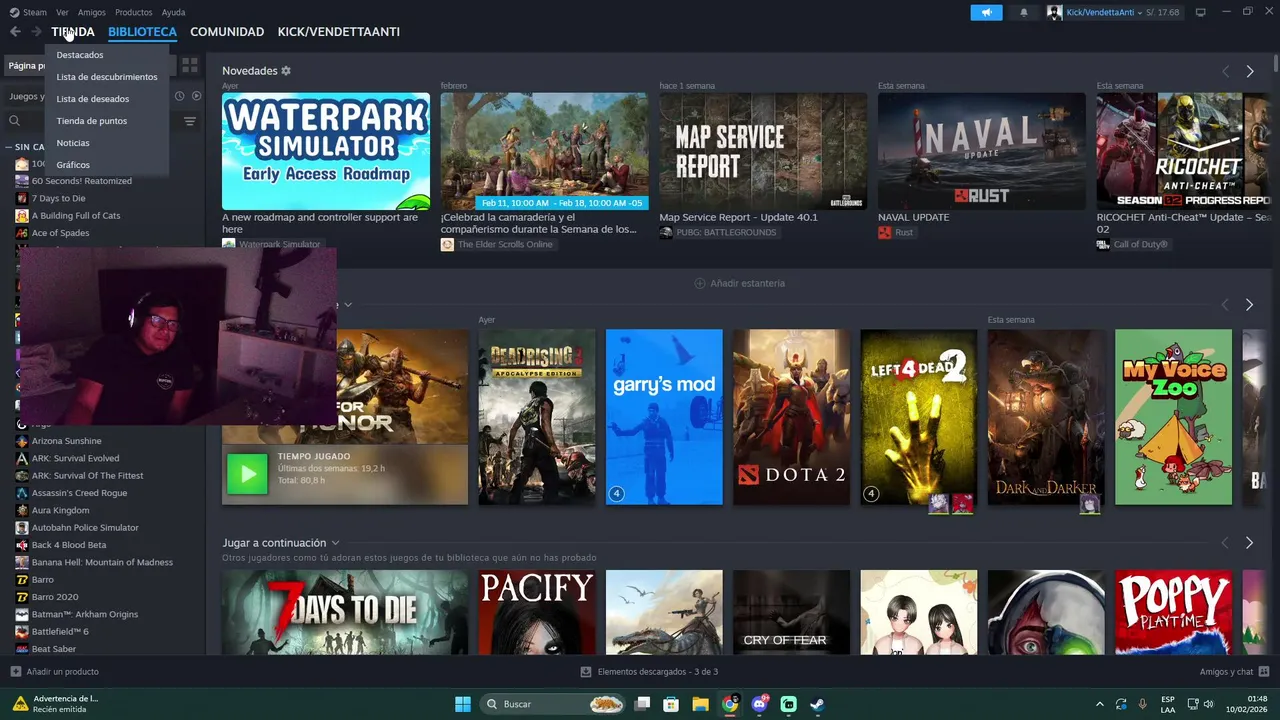Click Añadir estantería button
Screen dimensions: 1280x720
click(740, 283)
